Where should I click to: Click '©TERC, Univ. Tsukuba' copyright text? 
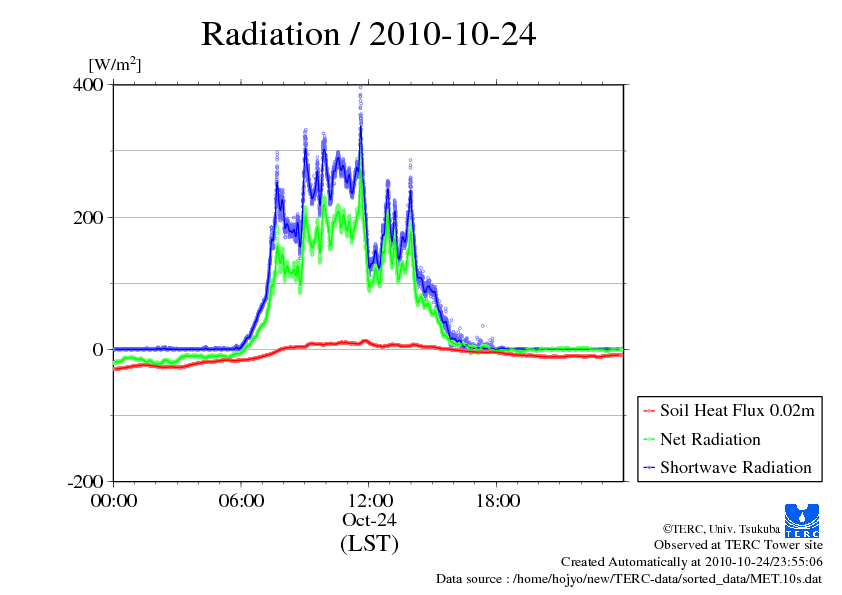click(x=721, y=529)
